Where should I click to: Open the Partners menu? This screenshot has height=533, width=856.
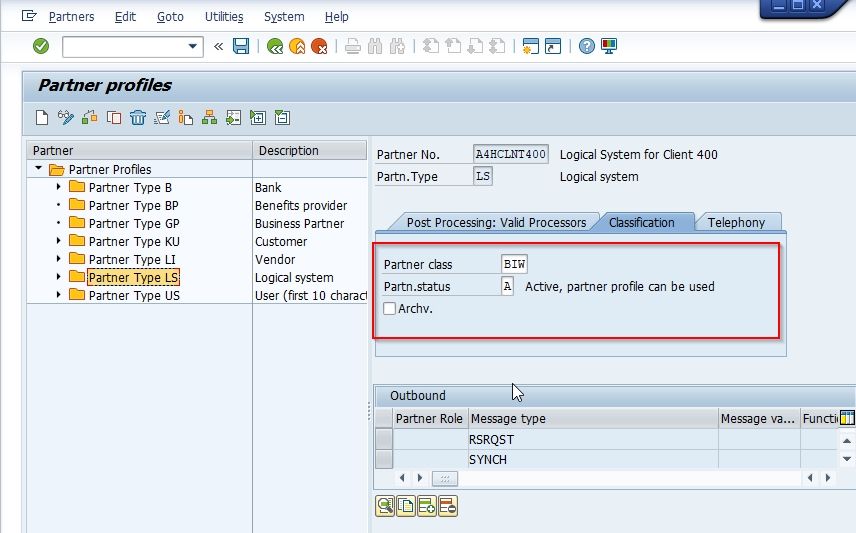[x=72, y=17]
